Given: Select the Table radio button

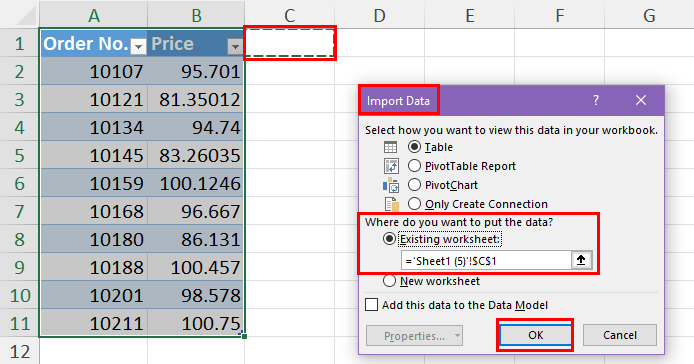Looking at the screenshot, I should (414, 147).
